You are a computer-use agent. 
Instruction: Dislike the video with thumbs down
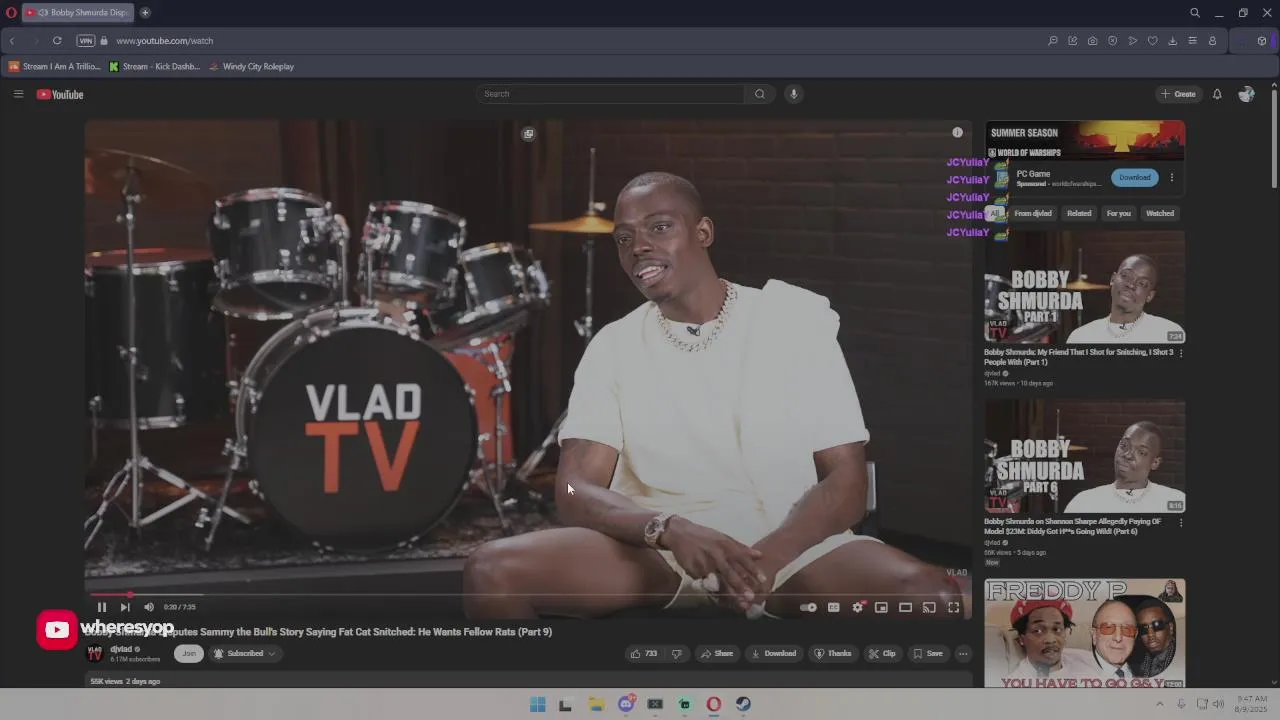676,654
